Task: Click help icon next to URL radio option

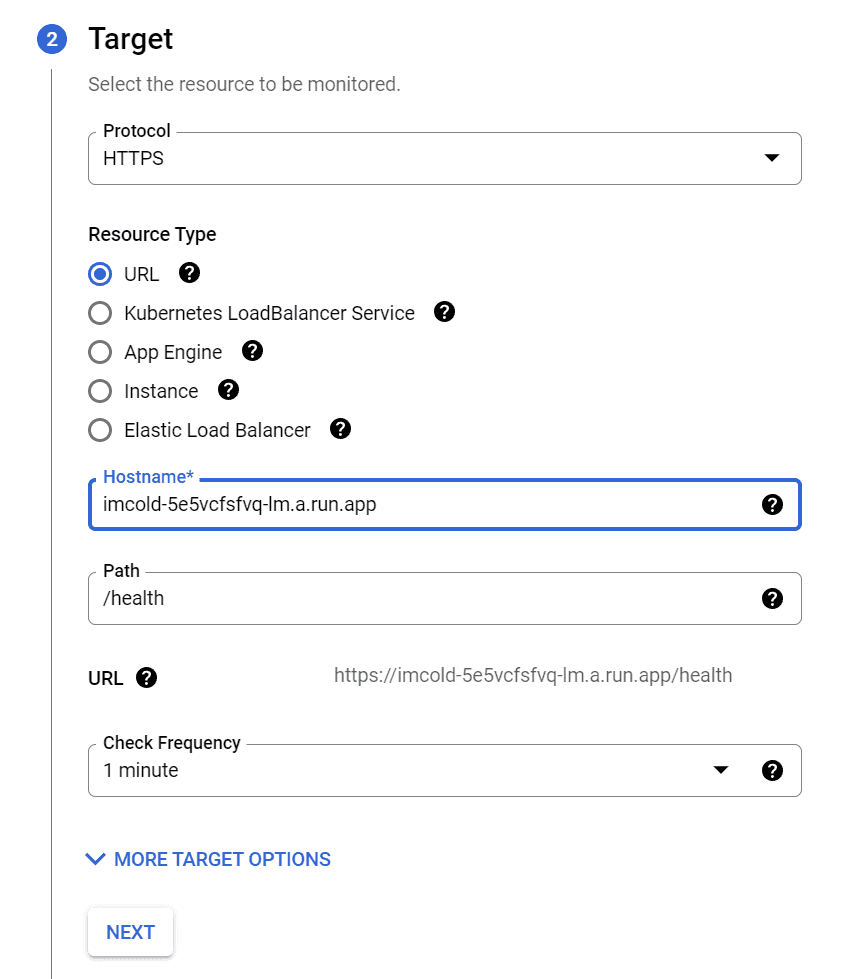Action: [188, 273]
